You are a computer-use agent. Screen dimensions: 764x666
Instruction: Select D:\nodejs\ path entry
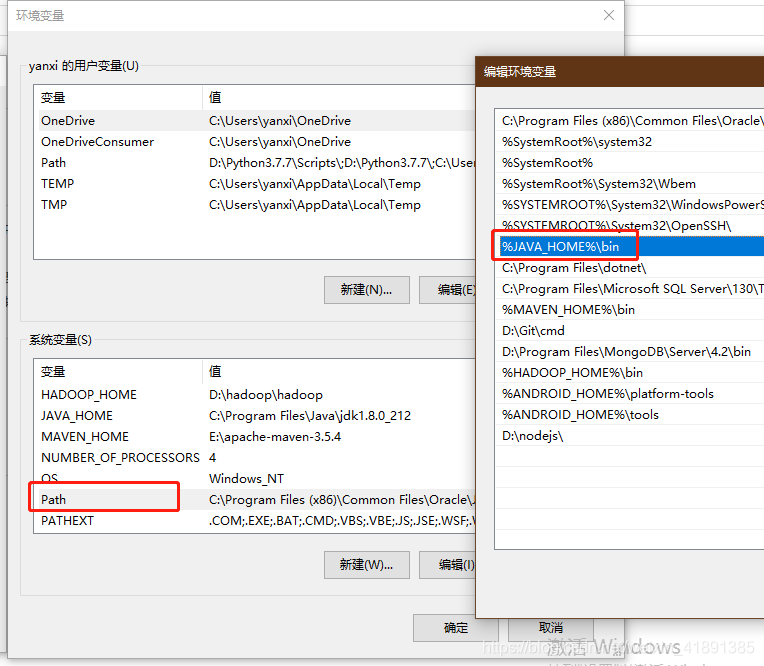(630, 435)
